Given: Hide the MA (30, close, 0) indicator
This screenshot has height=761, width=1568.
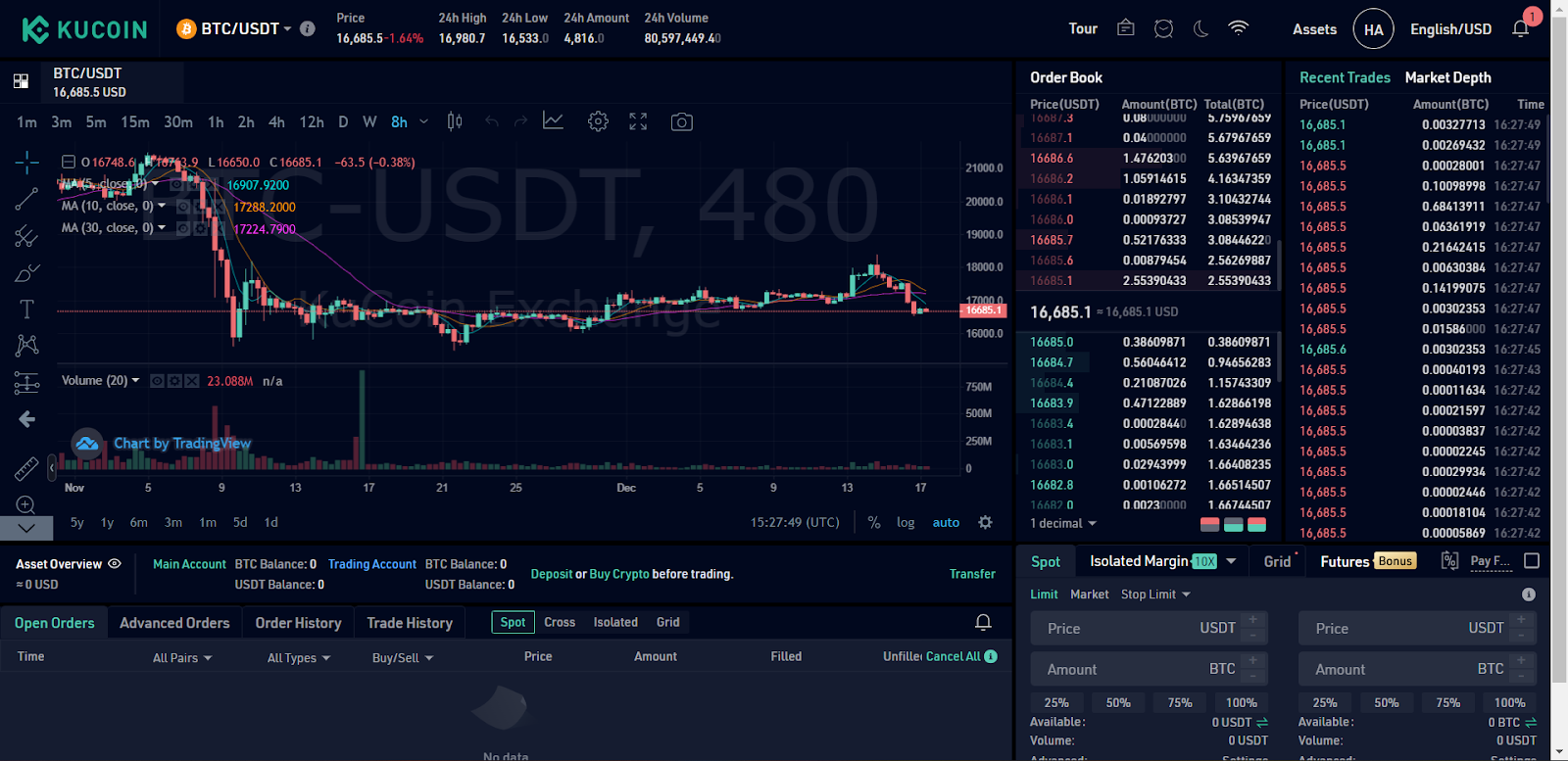Looking at the screenshot, I should click(182, 228).
